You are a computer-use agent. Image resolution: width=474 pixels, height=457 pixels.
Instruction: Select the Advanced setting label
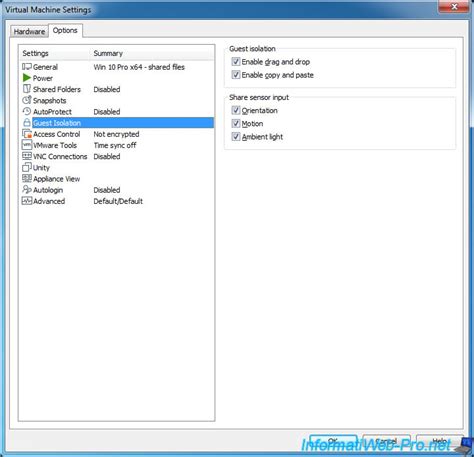49,201
